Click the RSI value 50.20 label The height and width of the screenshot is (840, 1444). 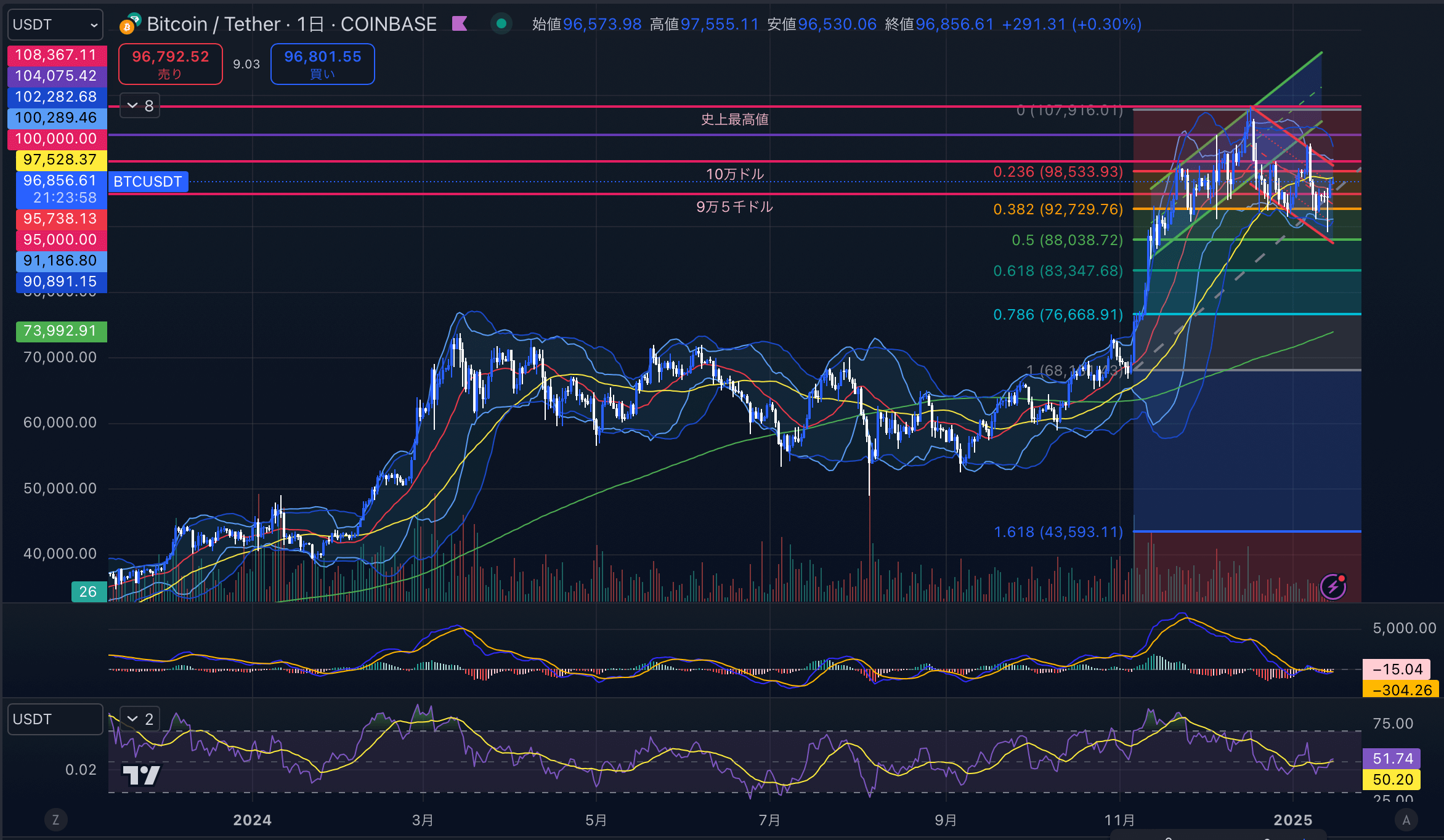click(x=1392, y=780)
